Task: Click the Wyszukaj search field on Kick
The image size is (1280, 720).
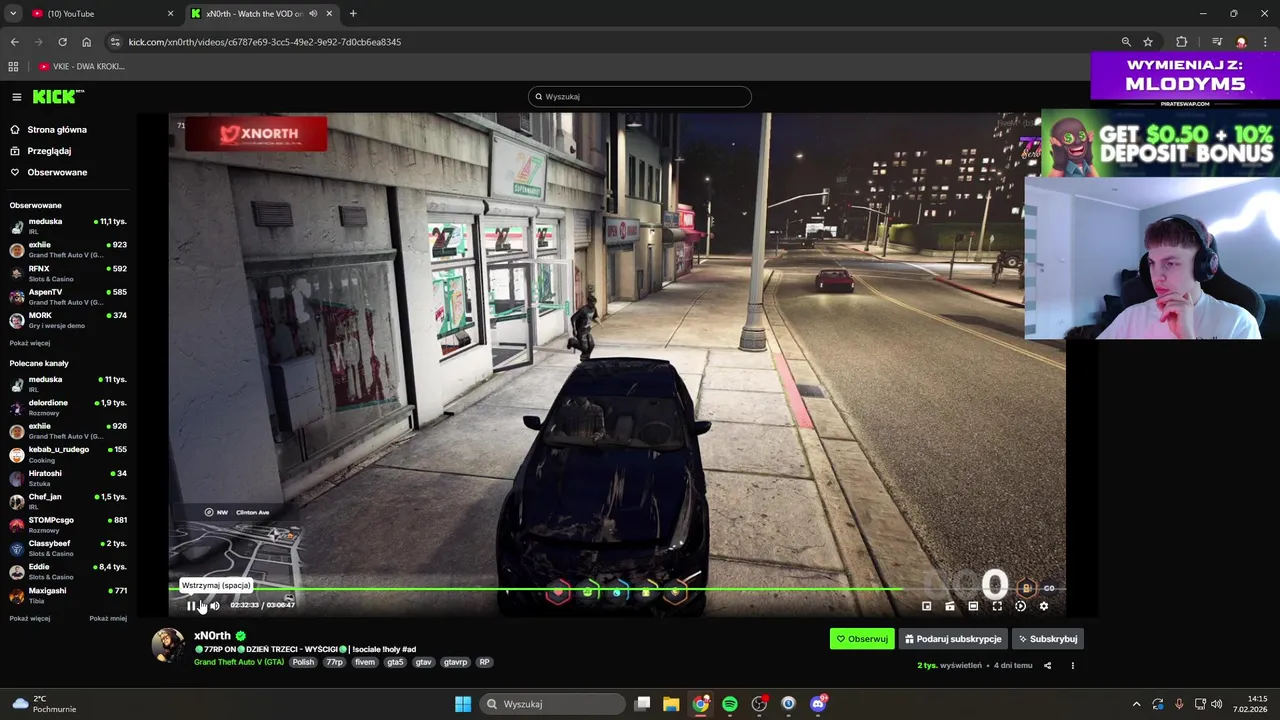Action: point(640,96)
